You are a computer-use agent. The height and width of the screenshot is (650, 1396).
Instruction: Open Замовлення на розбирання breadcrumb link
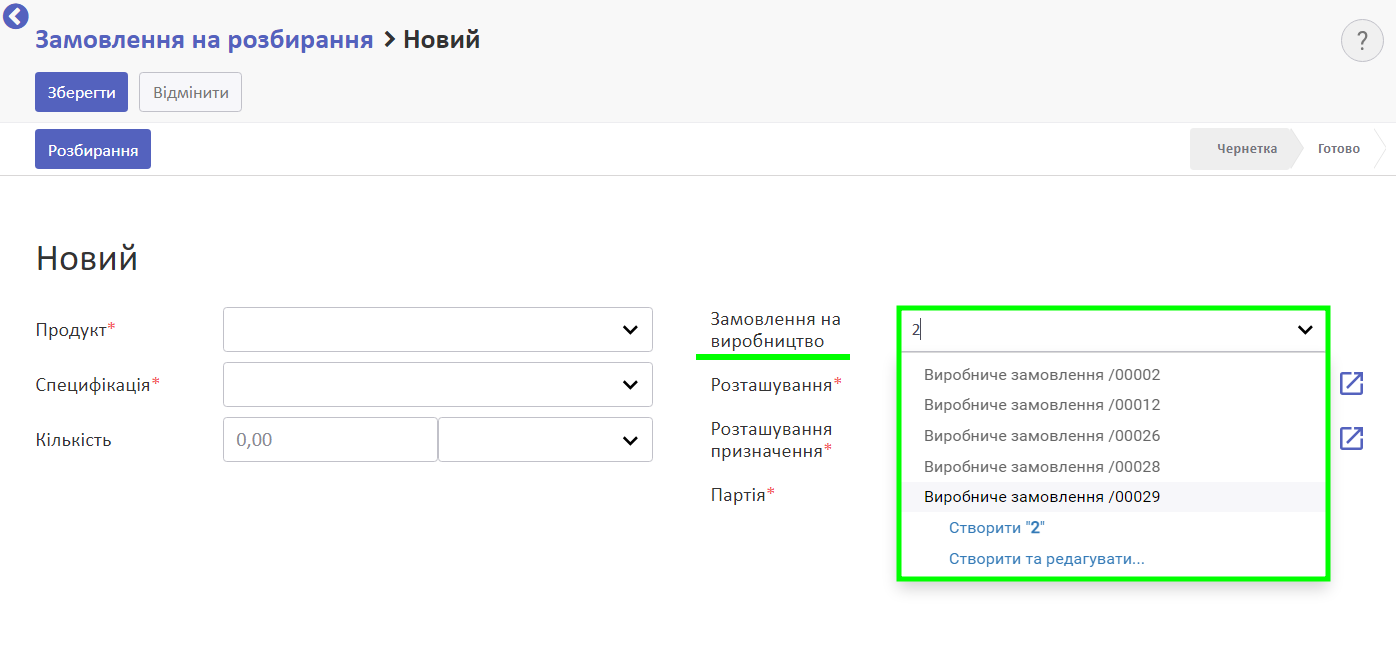[204, 40]
